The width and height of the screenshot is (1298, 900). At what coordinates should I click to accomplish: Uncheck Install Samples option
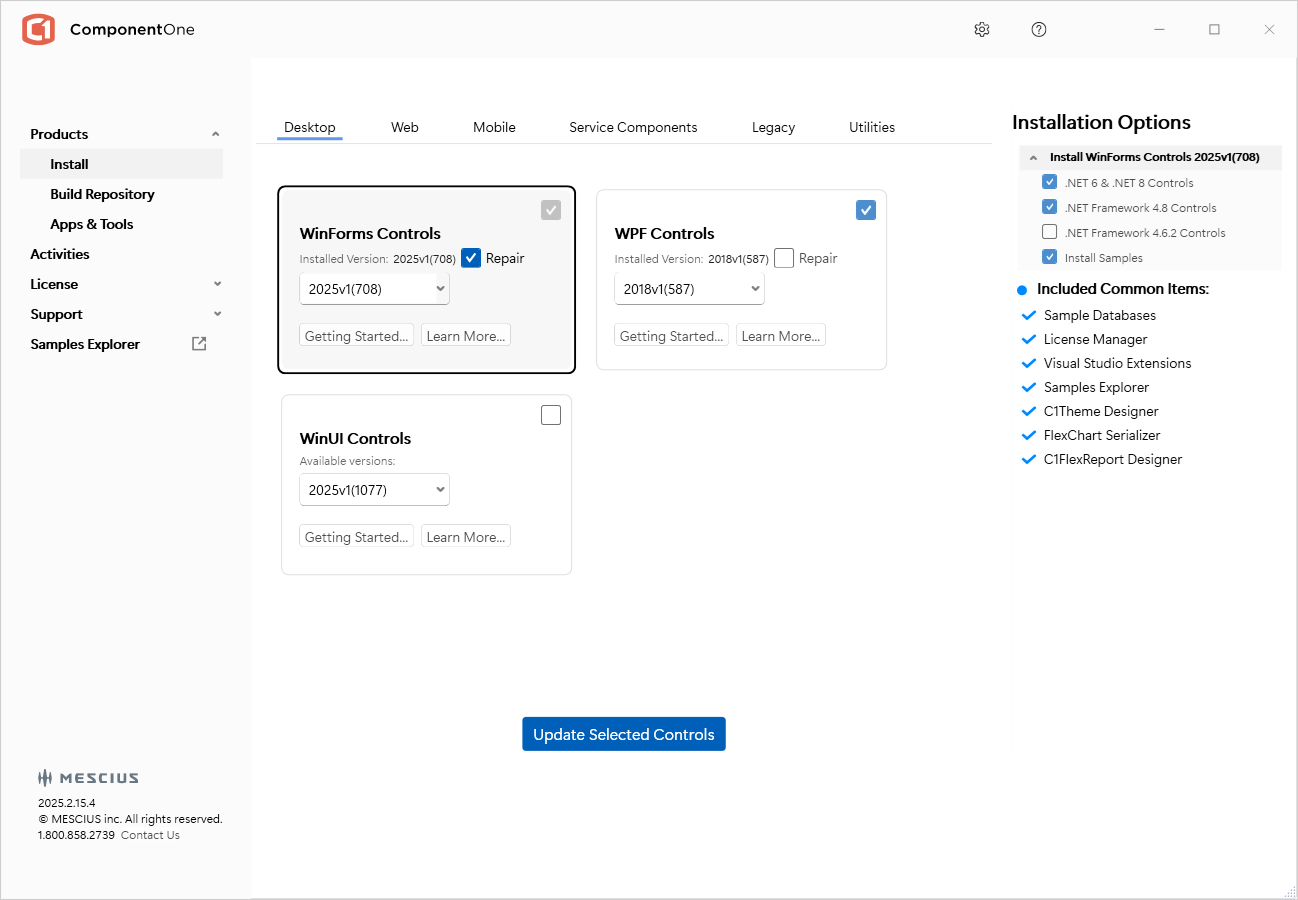pos(1049,257)
